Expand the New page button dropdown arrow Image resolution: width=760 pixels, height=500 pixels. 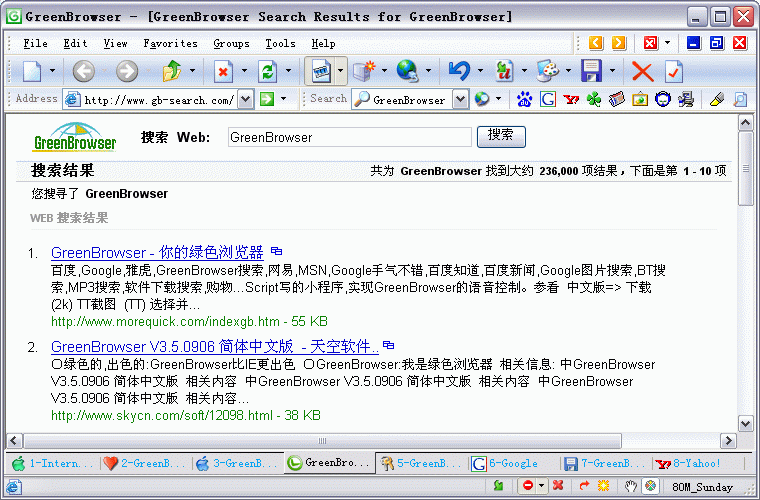[x=52, y=71]
